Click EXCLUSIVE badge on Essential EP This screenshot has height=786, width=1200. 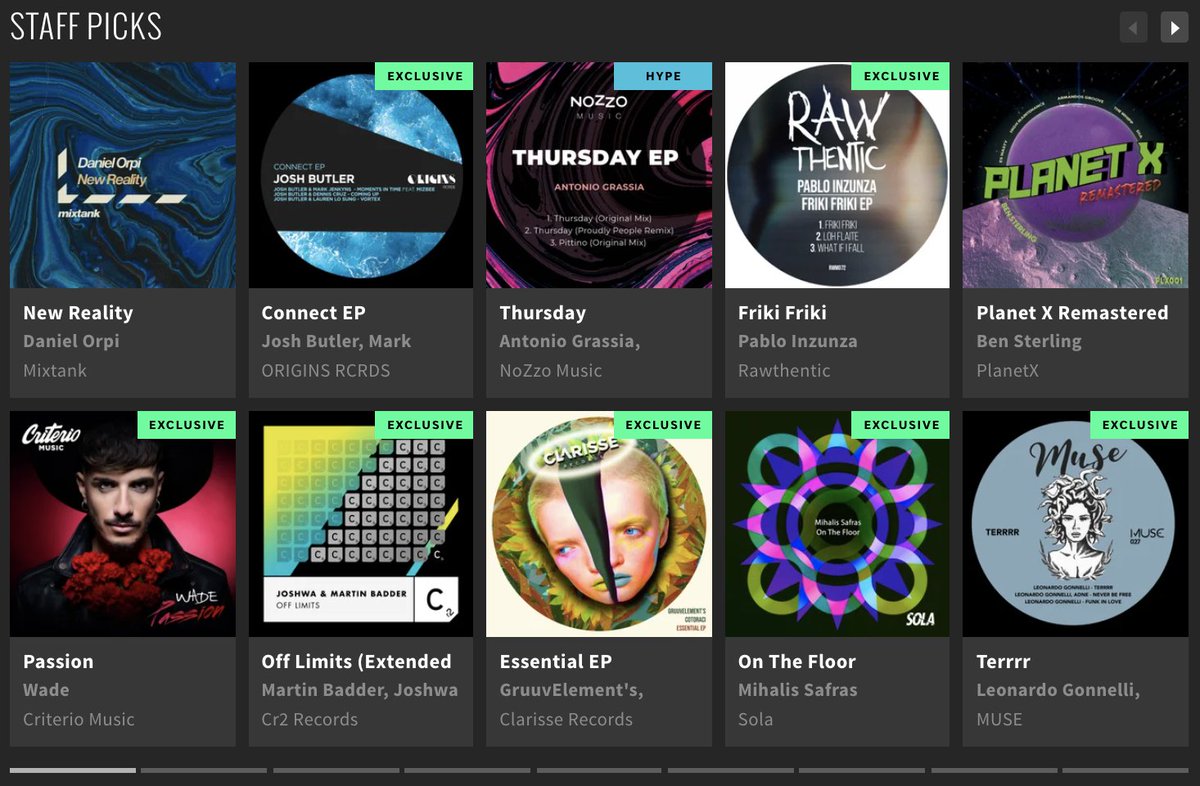[x=663, y=425]
